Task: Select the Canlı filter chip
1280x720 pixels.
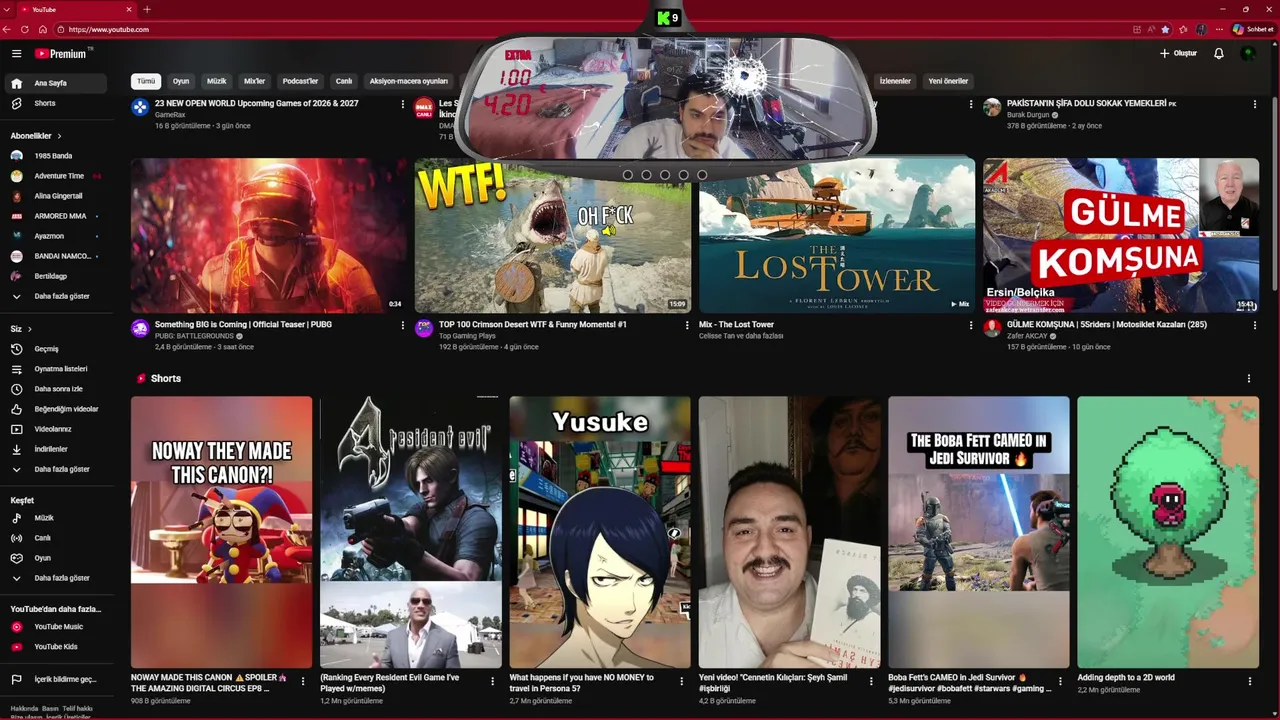Action: tap(344, 81)
